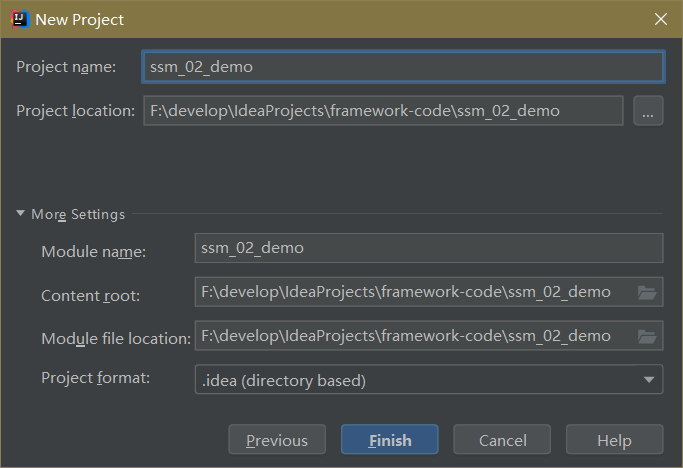Focus the Module file location field
The image size is (683, 468).
(x=412, y=336)
